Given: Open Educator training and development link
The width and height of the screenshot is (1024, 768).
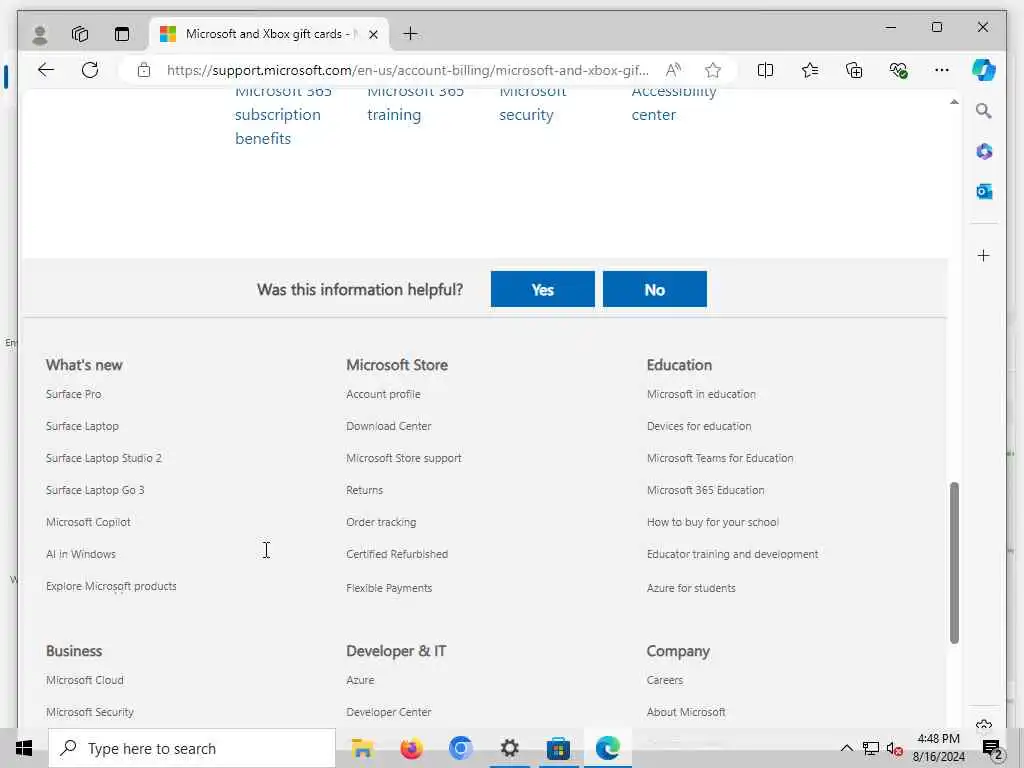Looking at the screenshot, I should point(732,554).
